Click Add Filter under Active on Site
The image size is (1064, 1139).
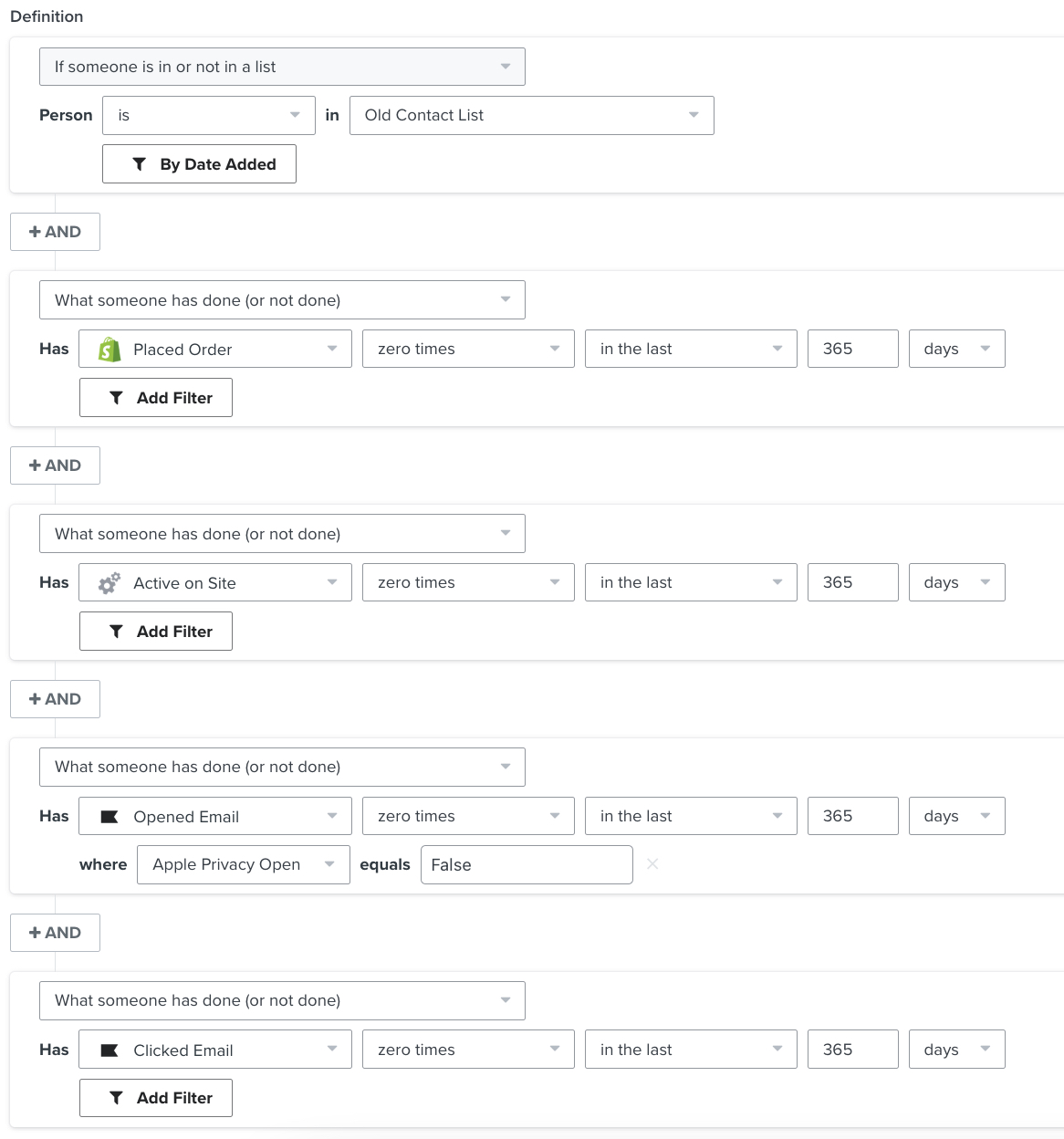[156, 632]
